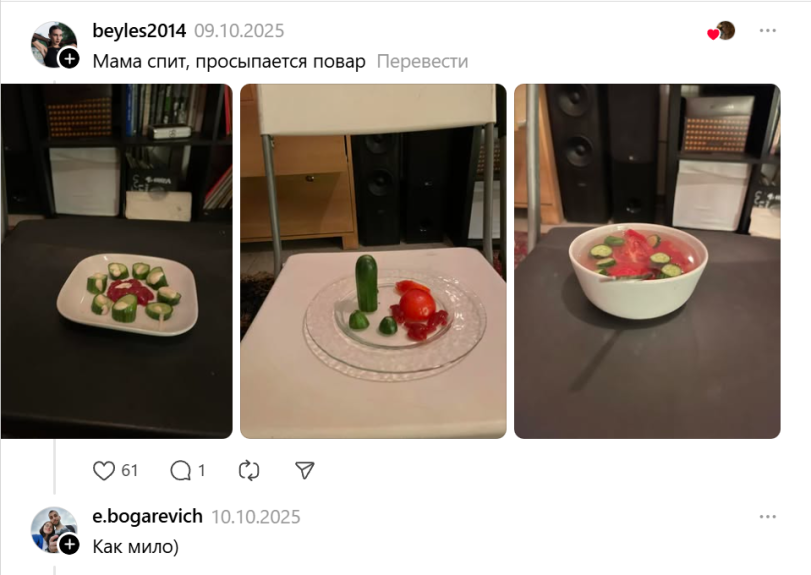Click beyles2014 profile picture

53,44
